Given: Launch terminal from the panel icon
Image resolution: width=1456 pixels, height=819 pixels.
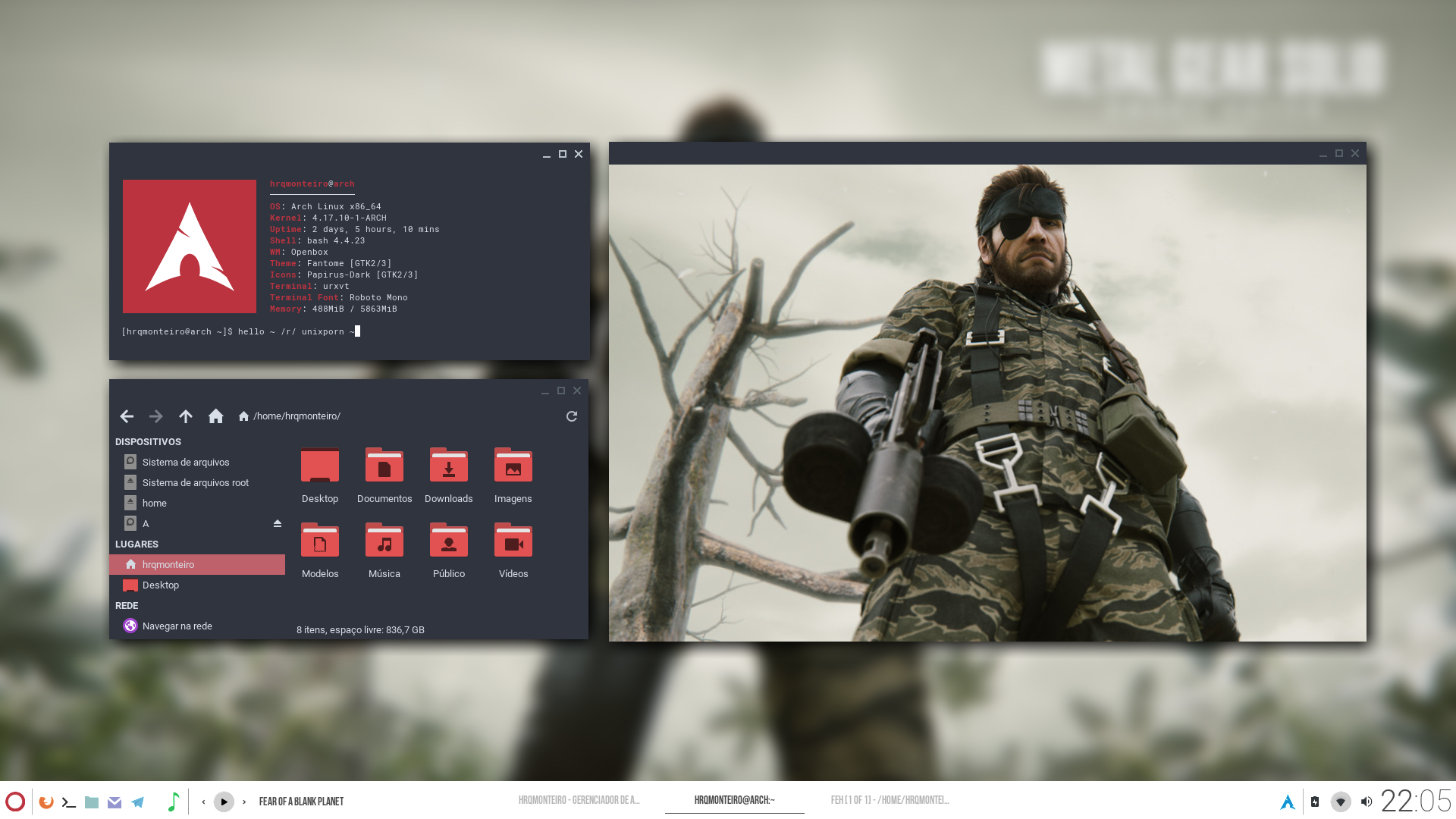Looking at the screenshot, I should [x=69, y=802].
